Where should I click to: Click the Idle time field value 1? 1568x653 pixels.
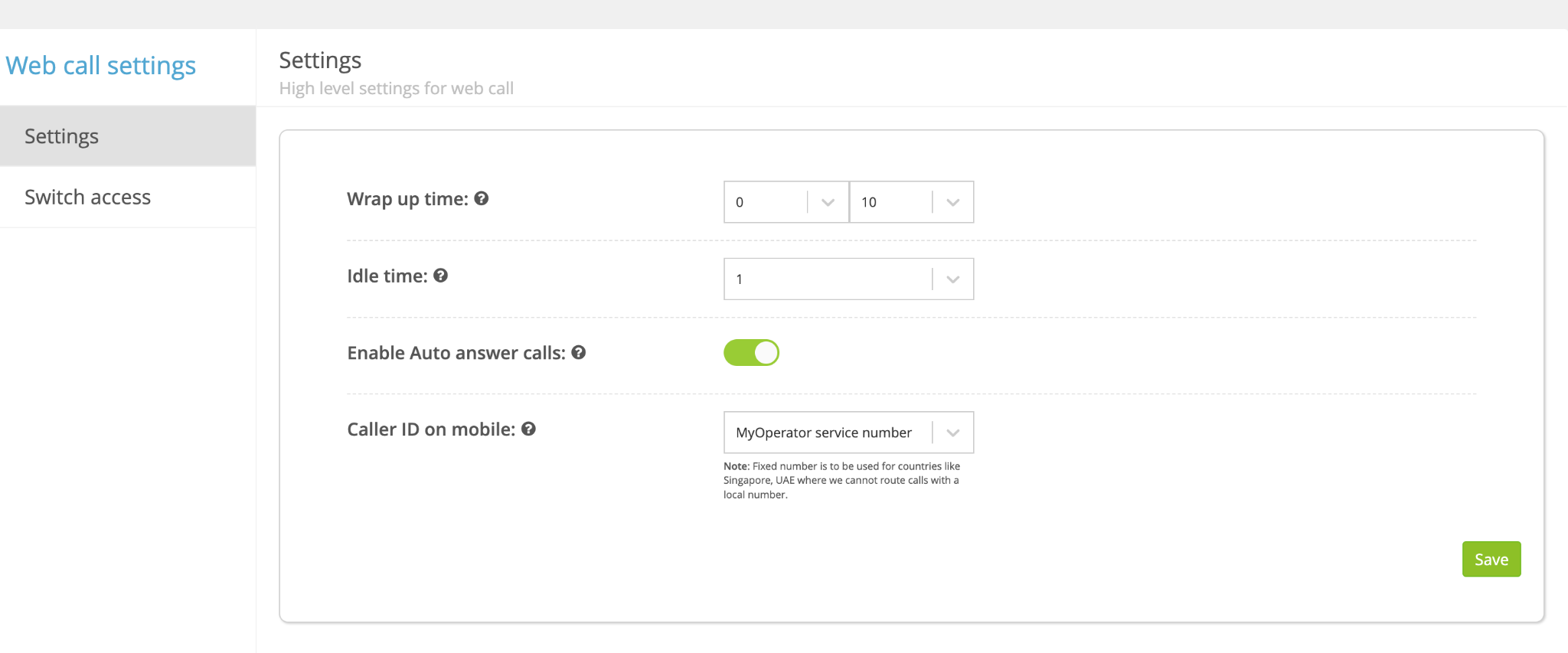coord(827,279)
